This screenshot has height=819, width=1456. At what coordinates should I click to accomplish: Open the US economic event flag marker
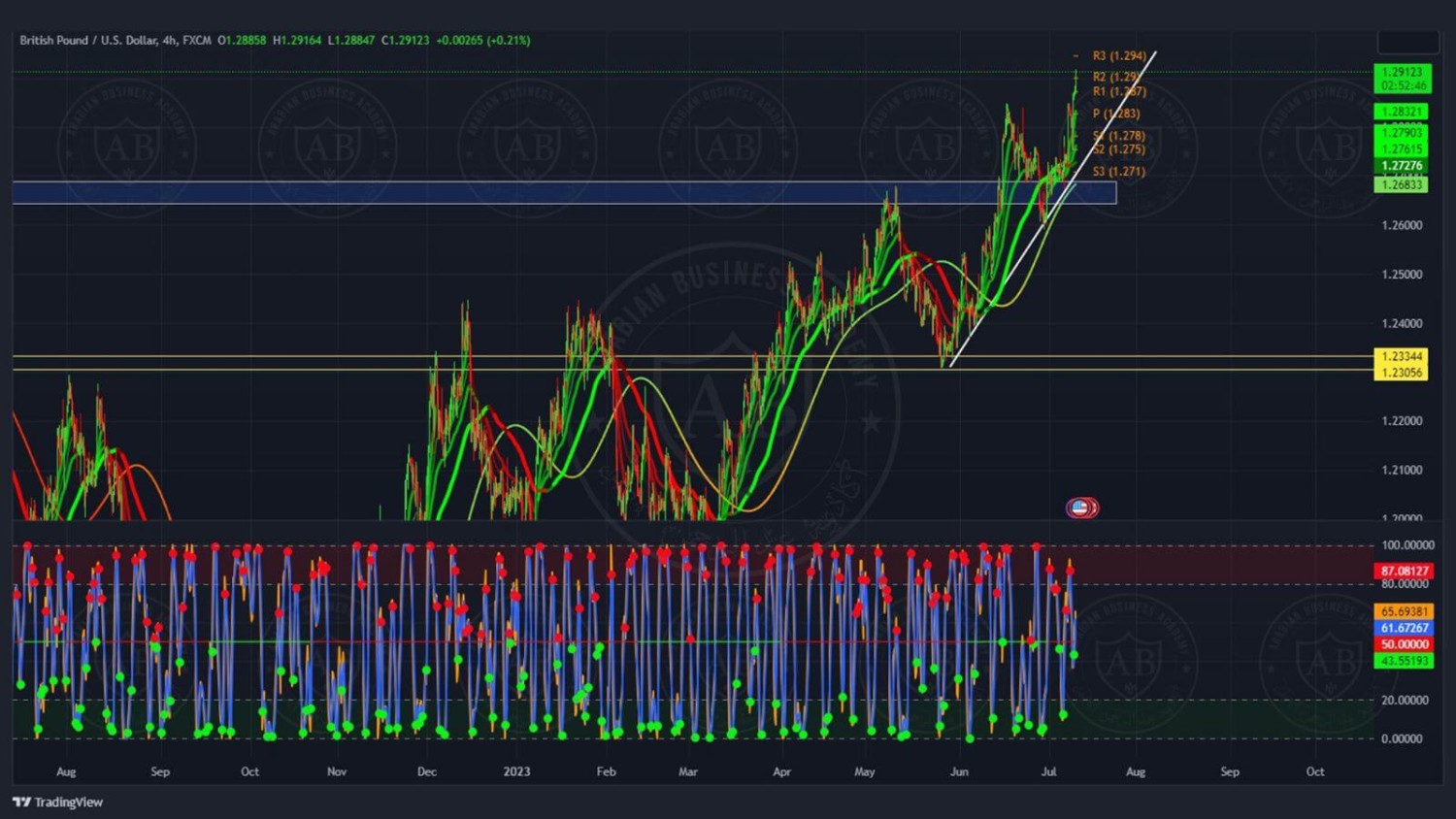[x=1081, y=508]
